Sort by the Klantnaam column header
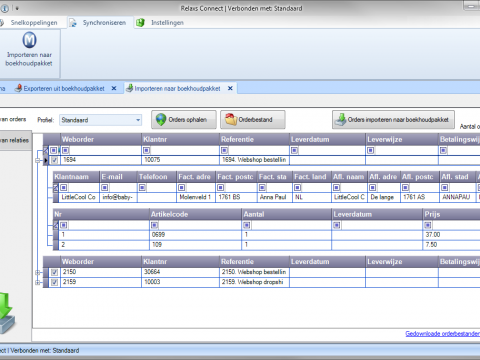Screen dimensions: 480x360 pyautogui.click(x=76, y=177)
